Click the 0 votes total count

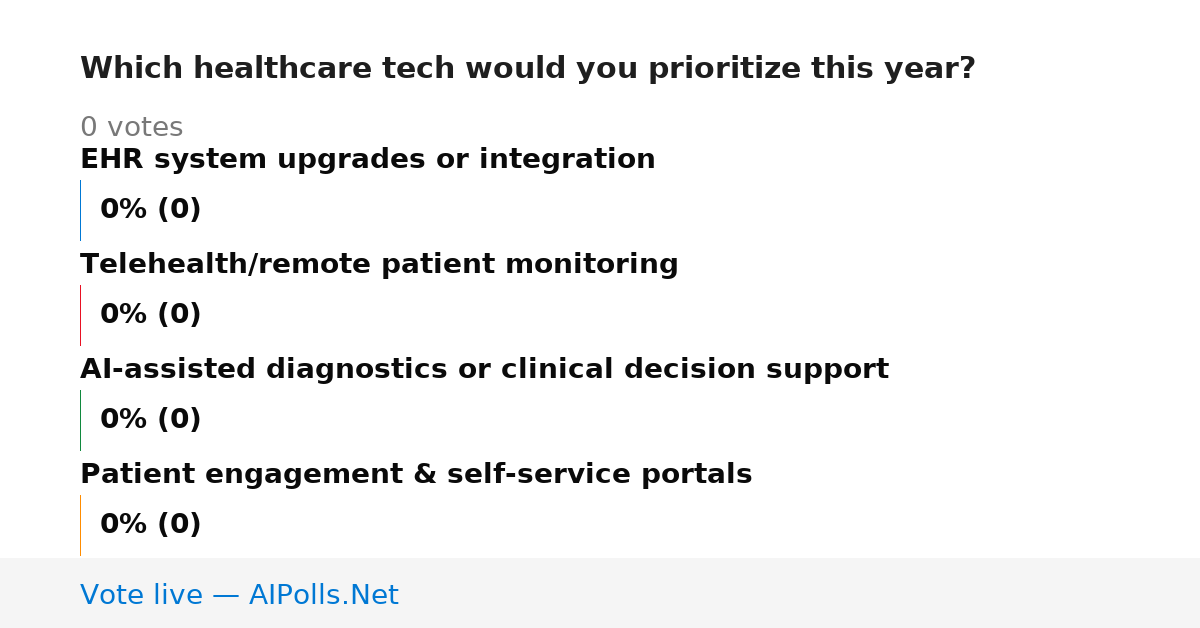131,128
